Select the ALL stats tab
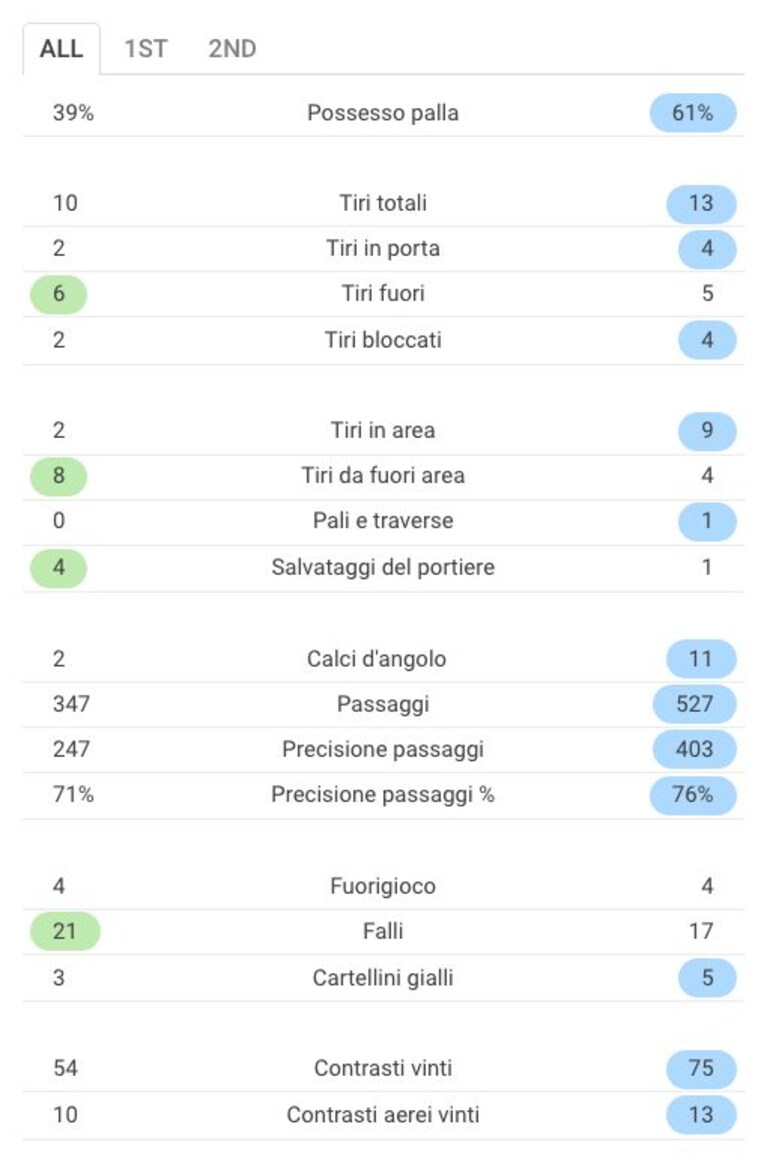 pyautogui.click(x=61, y=49)
